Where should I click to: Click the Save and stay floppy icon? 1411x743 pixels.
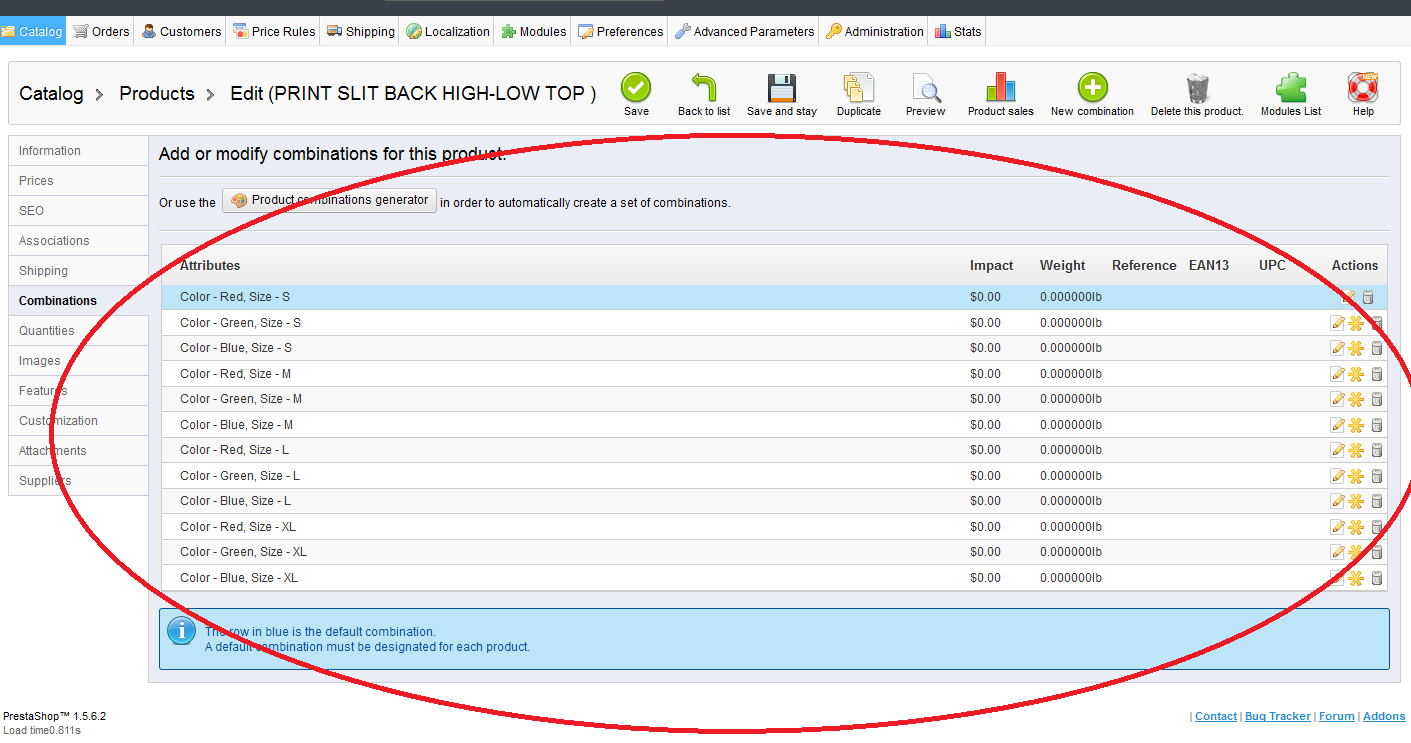[x=782, y=88]
